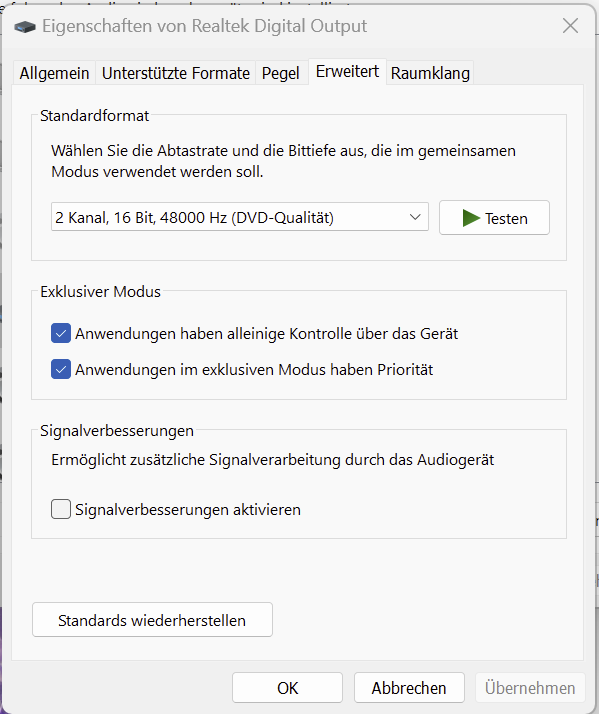The width and height of the screenshot is (599, 714).
Task: Click the Testen button
Action: point(494,218)
